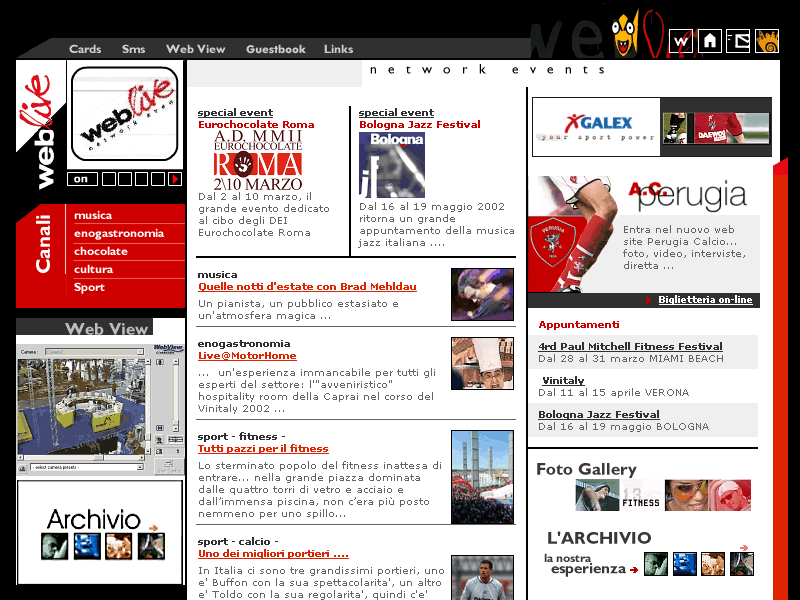Click the Web View horizontal pan scrollbar
The height and width of the screenshot is (600, 800).
point(82,458)
